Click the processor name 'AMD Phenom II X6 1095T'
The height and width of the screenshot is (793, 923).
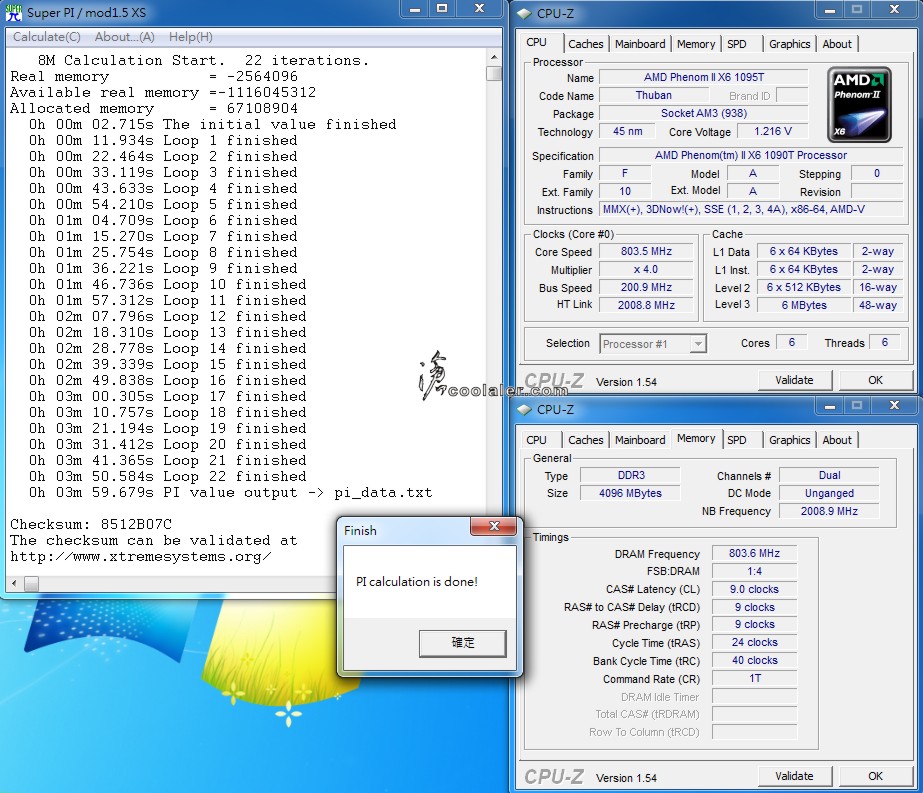(703, 77)
